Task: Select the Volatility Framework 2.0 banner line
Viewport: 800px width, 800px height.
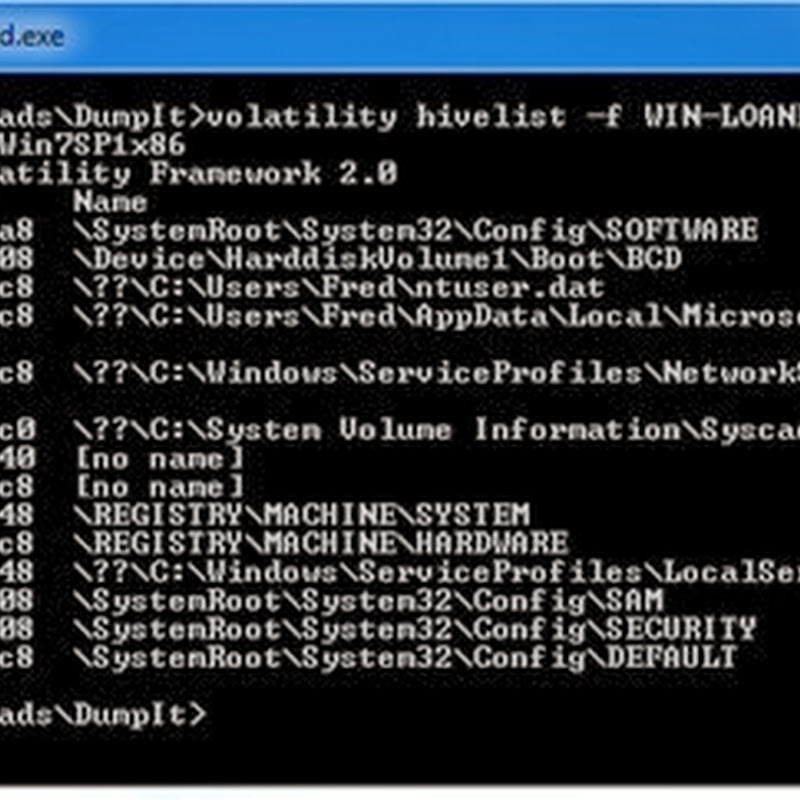Action: pyautogui.click(x=198, y=173)
